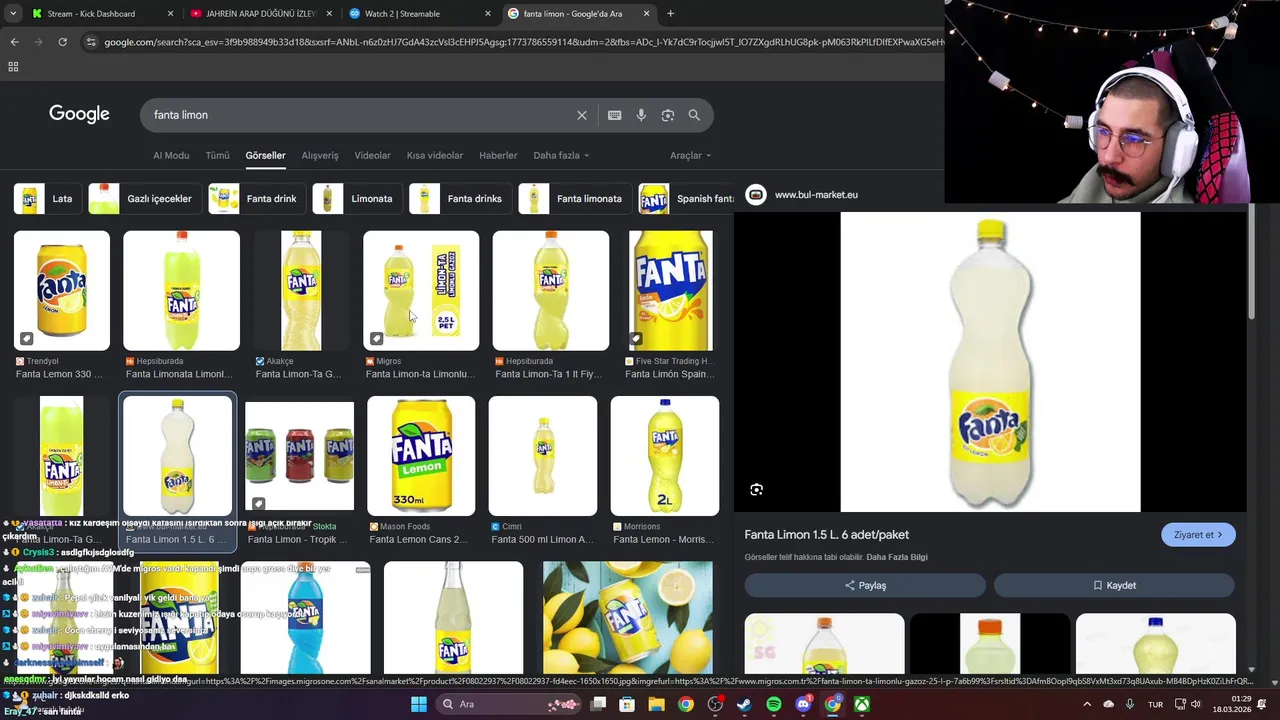Open Morrisons Fanta Lemon 2L thumbnail
This screenshot has width=1280, height=720.
coord(665,456)
